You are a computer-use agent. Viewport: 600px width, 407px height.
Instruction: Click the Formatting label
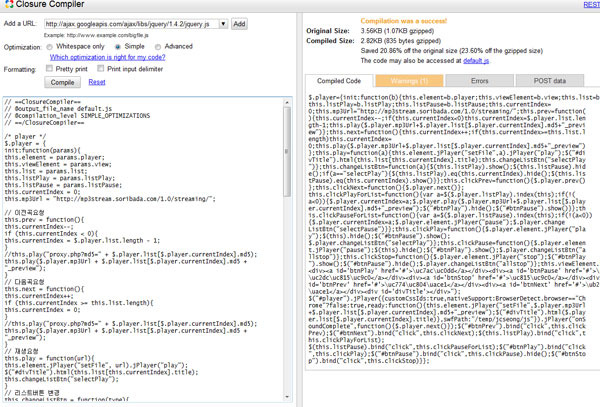pos(20,70)
